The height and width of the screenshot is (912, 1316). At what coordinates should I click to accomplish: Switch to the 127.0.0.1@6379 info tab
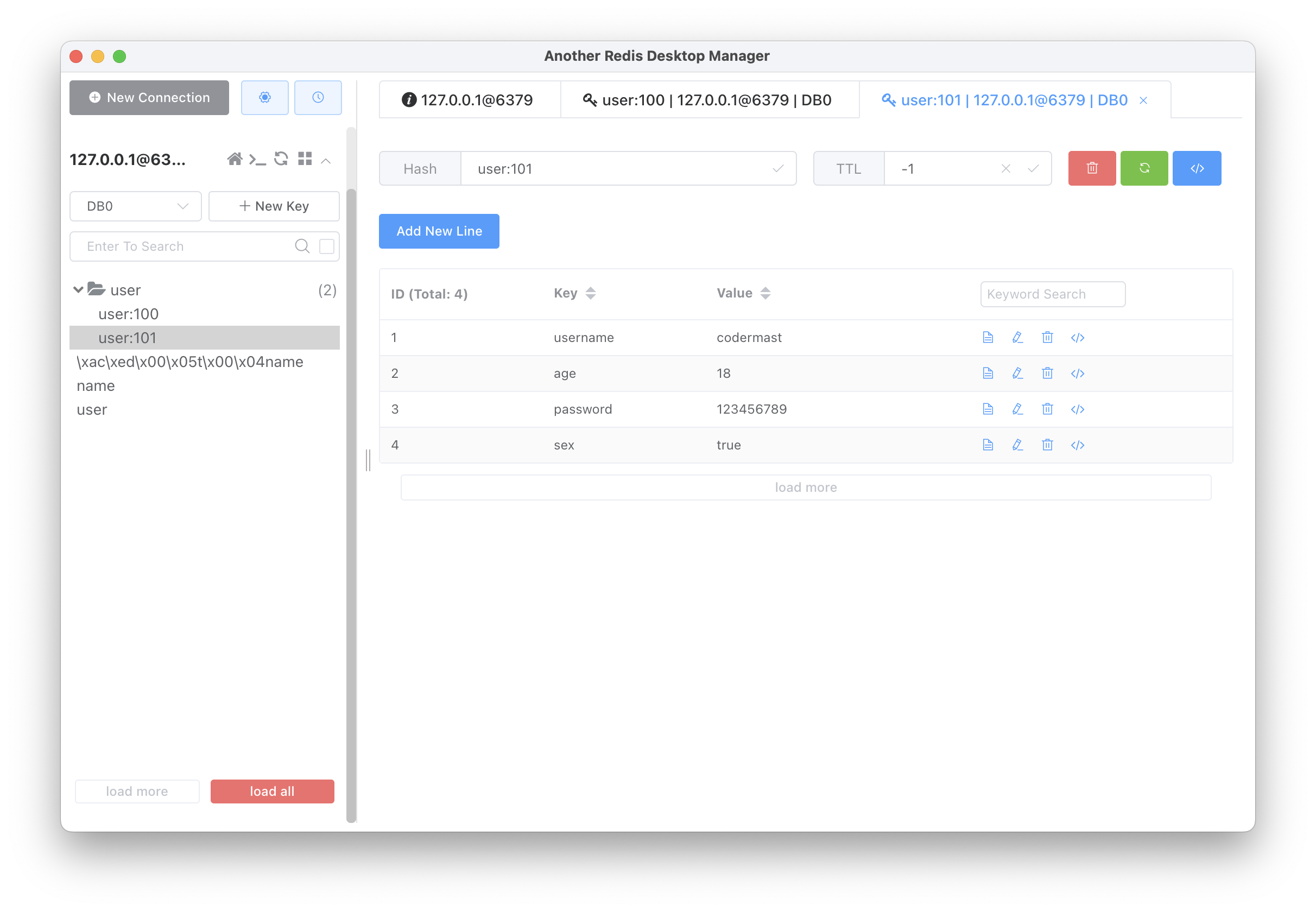point(470,100)
